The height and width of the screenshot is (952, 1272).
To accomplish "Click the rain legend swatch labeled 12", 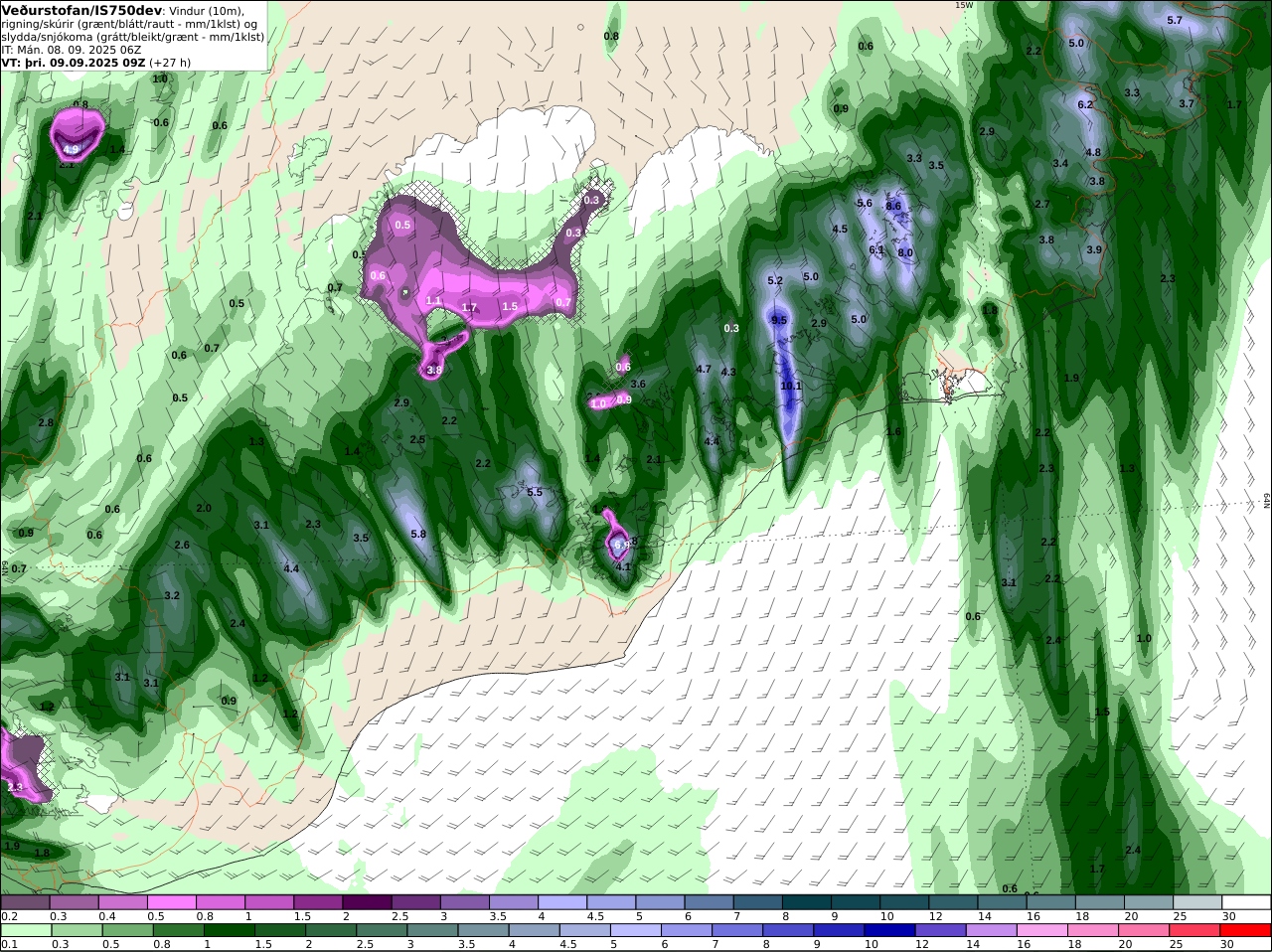I will click(x=940, y=930).
